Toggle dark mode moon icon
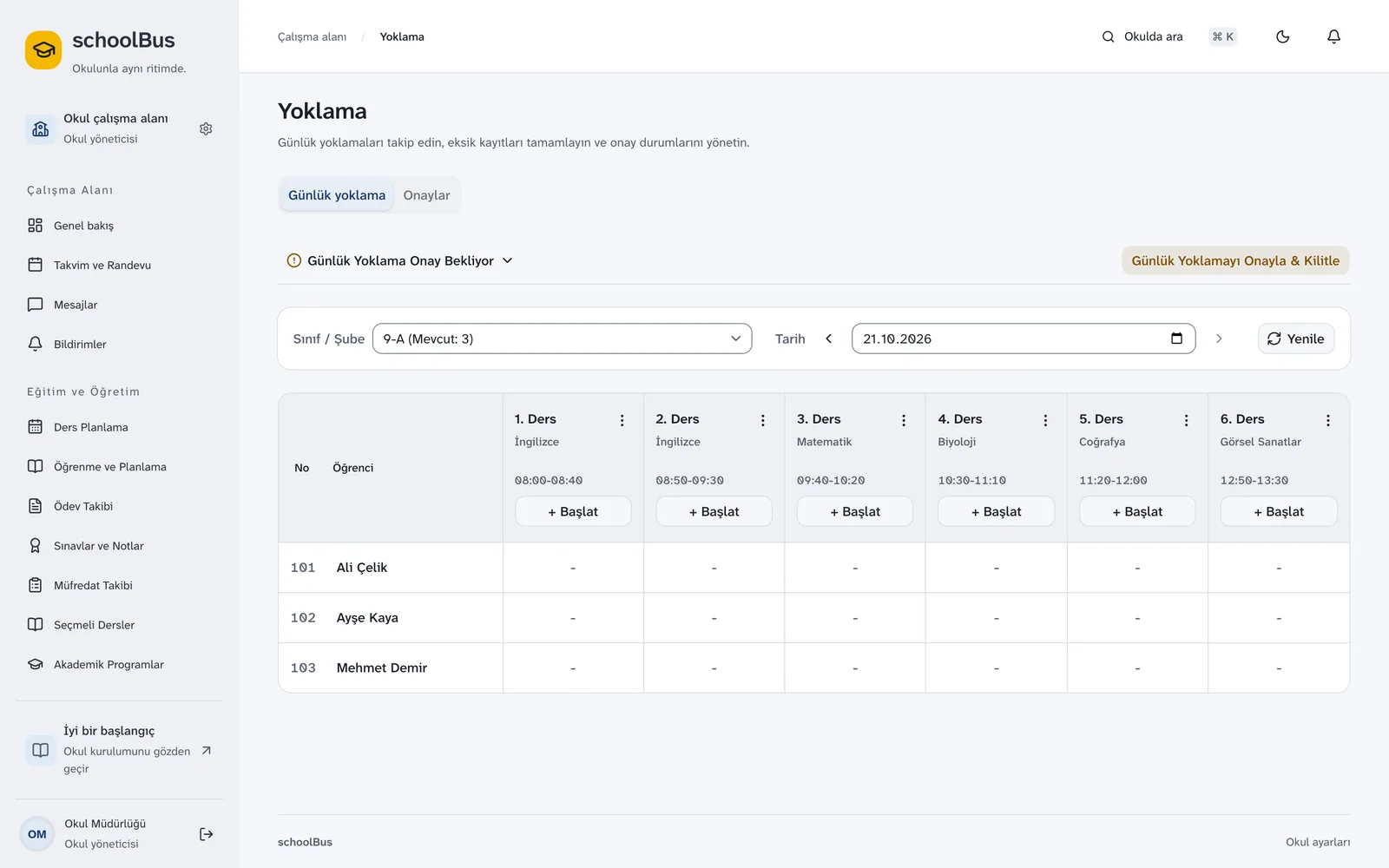1389x868 pixels. point(1283,36)
